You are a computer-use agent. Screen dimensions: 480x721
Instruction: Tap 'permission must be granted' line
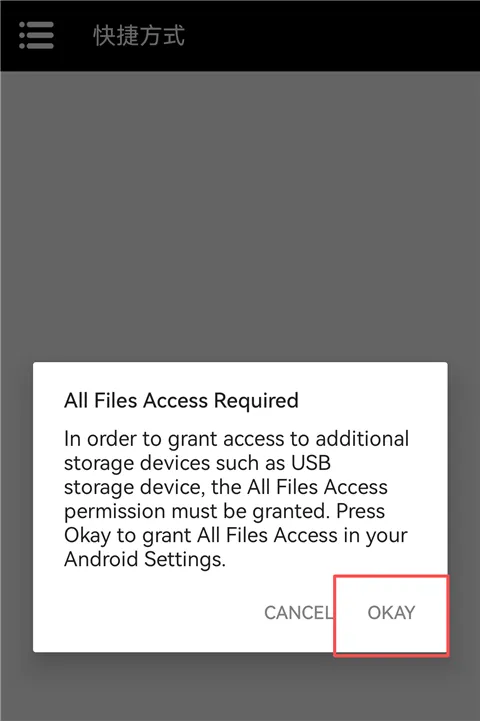click(x=197, y=511)
